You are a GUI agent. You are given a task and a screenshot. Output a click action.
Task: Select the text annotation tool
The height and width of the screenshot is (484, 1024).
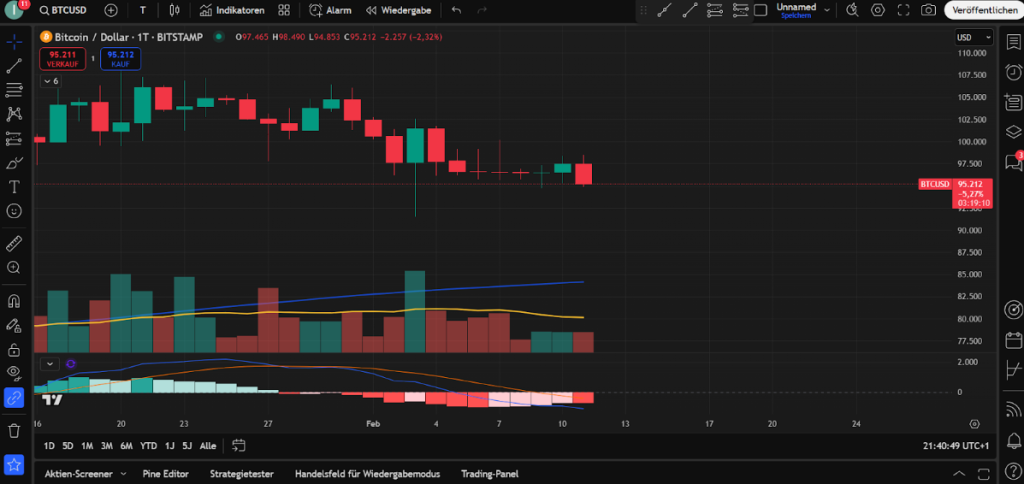pyautogui.click(x=14, y=187)
